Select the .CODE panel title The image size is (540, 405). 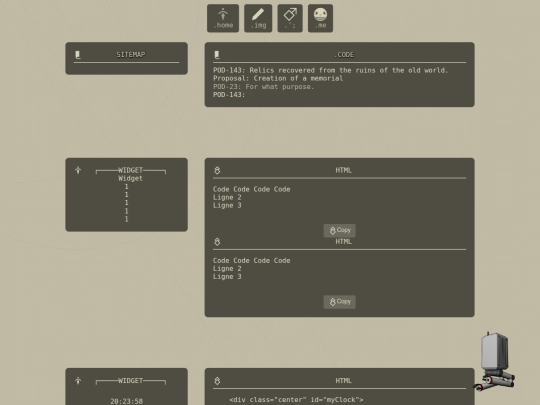pyautogui.click(x=343, y=55)
